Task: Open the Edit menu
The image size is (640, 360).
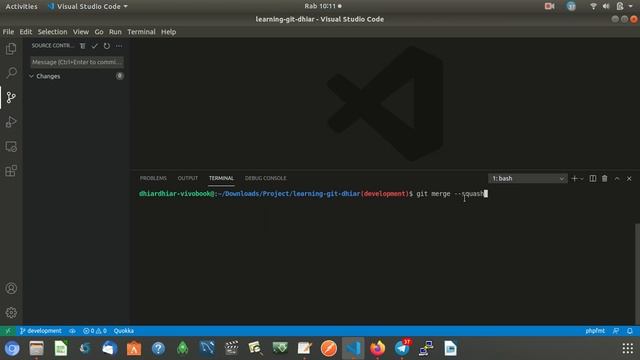Action: [x=25, y=32]
